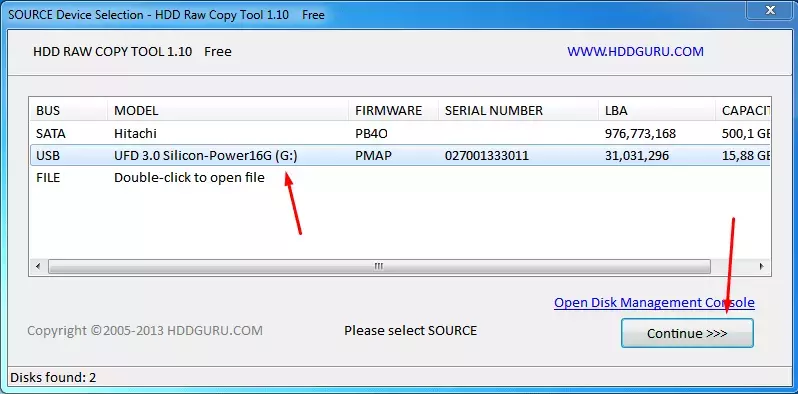The height and width of the screenshot is (394, 798).
Task: Click the horizontal scrollbar thumb
Action: (x=379, y=266)
